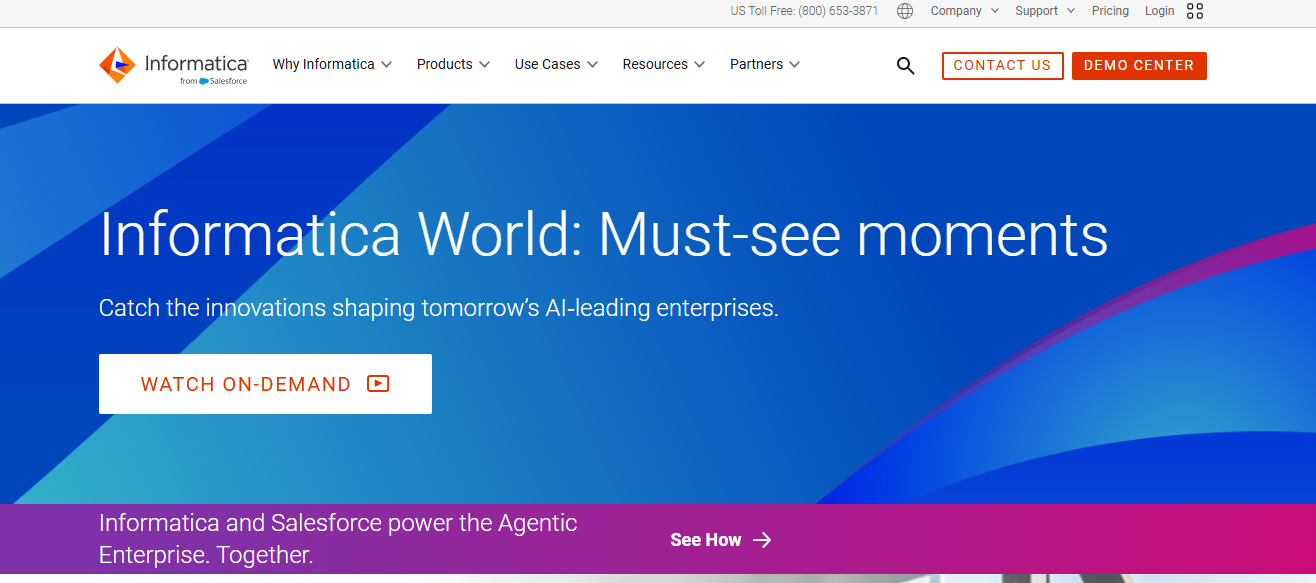
Task: Open the Demo Center
Action: 1139,66
